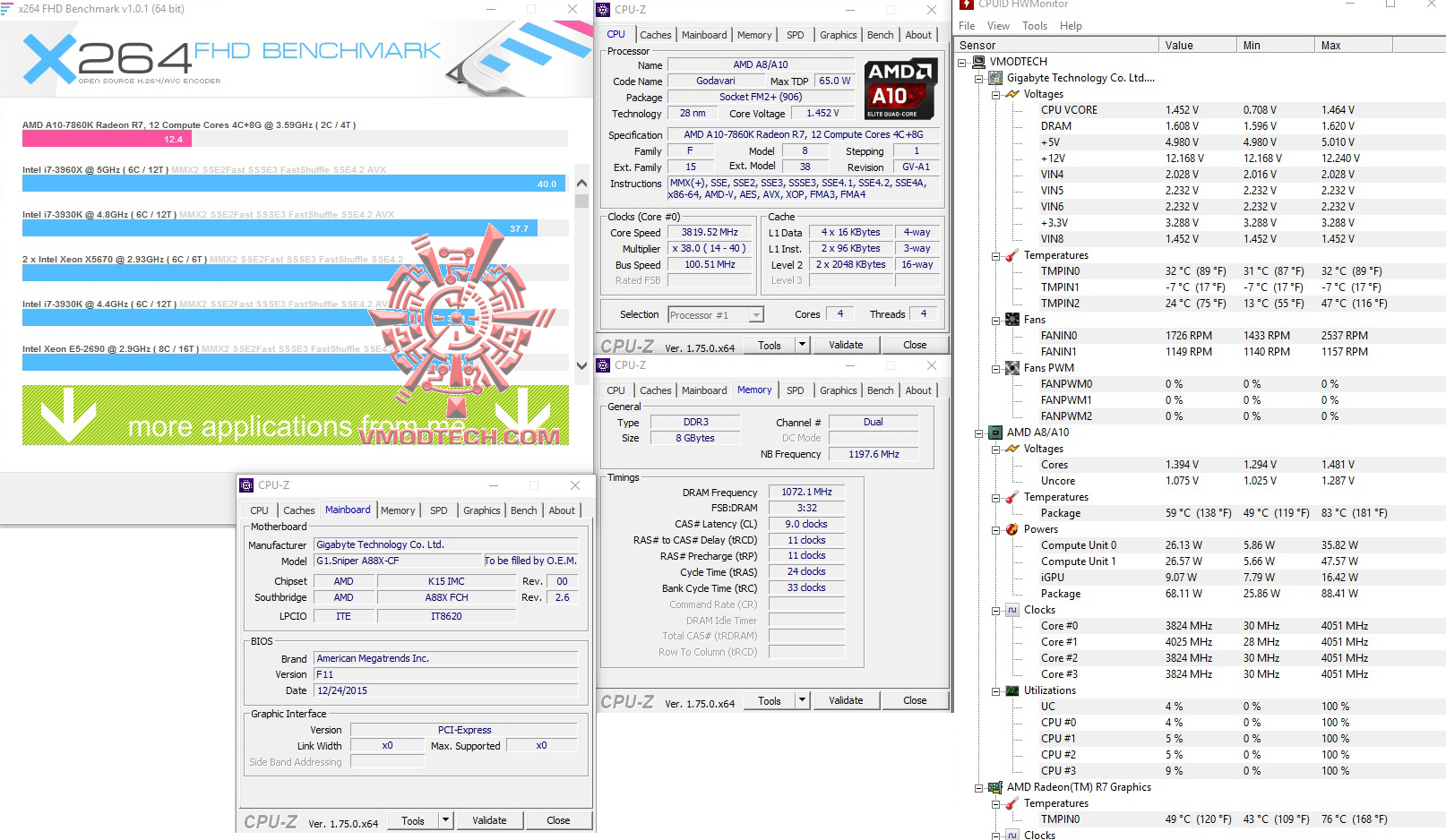
Task: Click the blue i7-3960X 40.0 result bar
Action: pyautogui.click(x=294, y=184)
